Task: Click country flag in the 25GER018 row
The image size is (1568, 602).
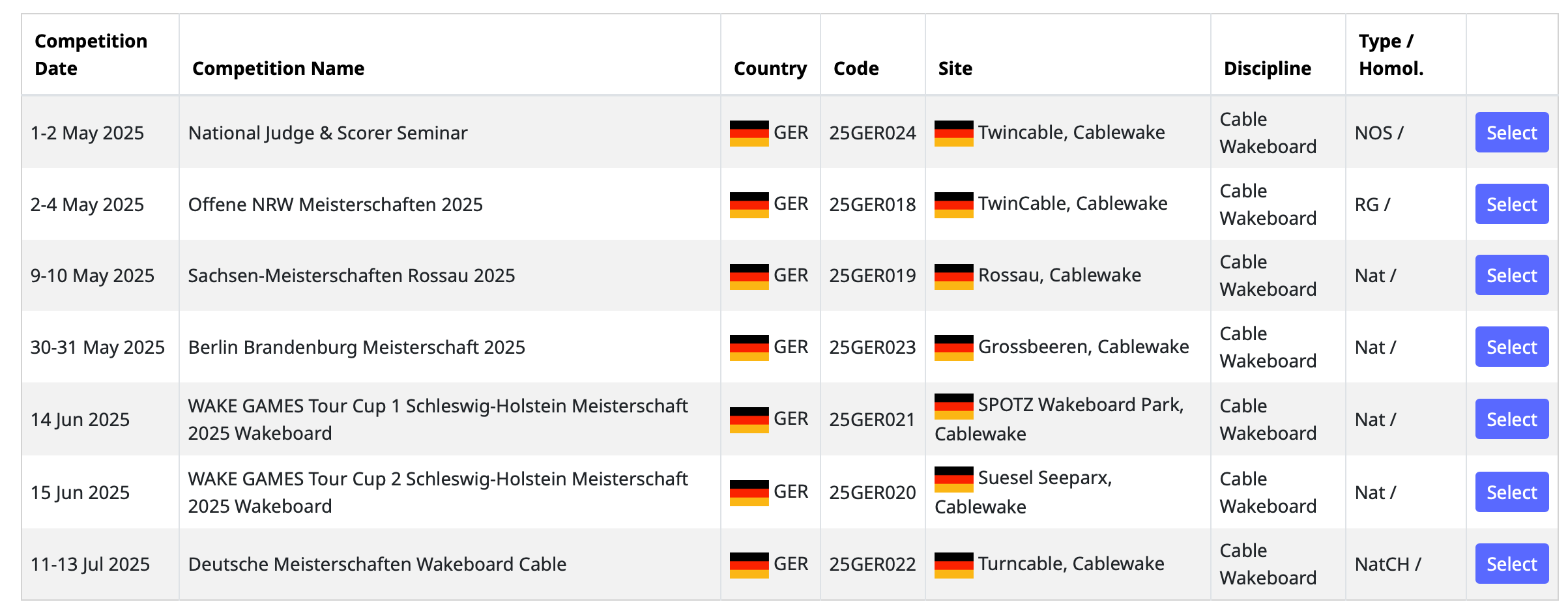Action: coord(749,205)
